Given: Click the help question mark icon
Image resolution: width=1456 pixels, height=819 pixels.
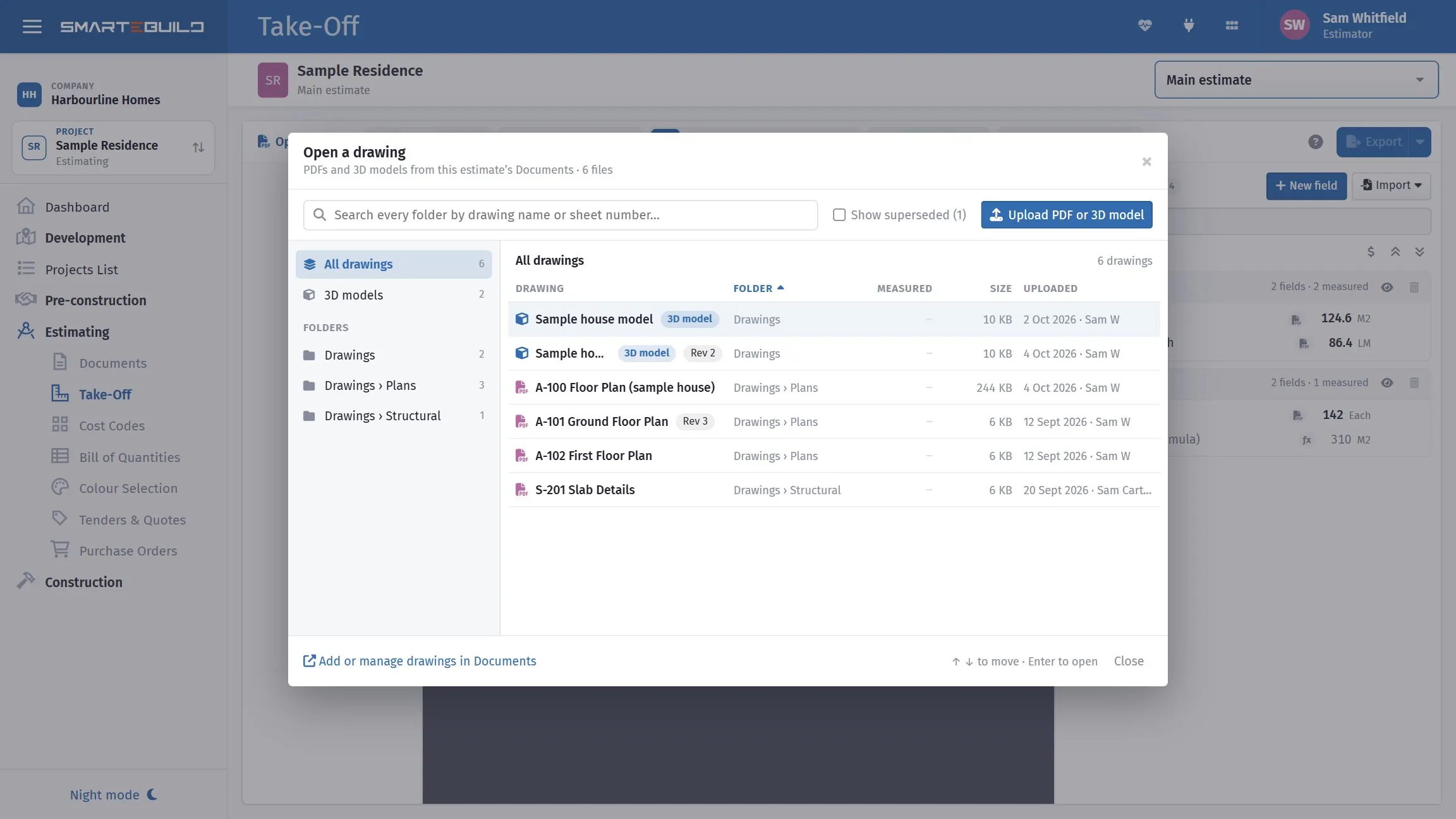Looking at the screenshot, I should coord(1315,142).
